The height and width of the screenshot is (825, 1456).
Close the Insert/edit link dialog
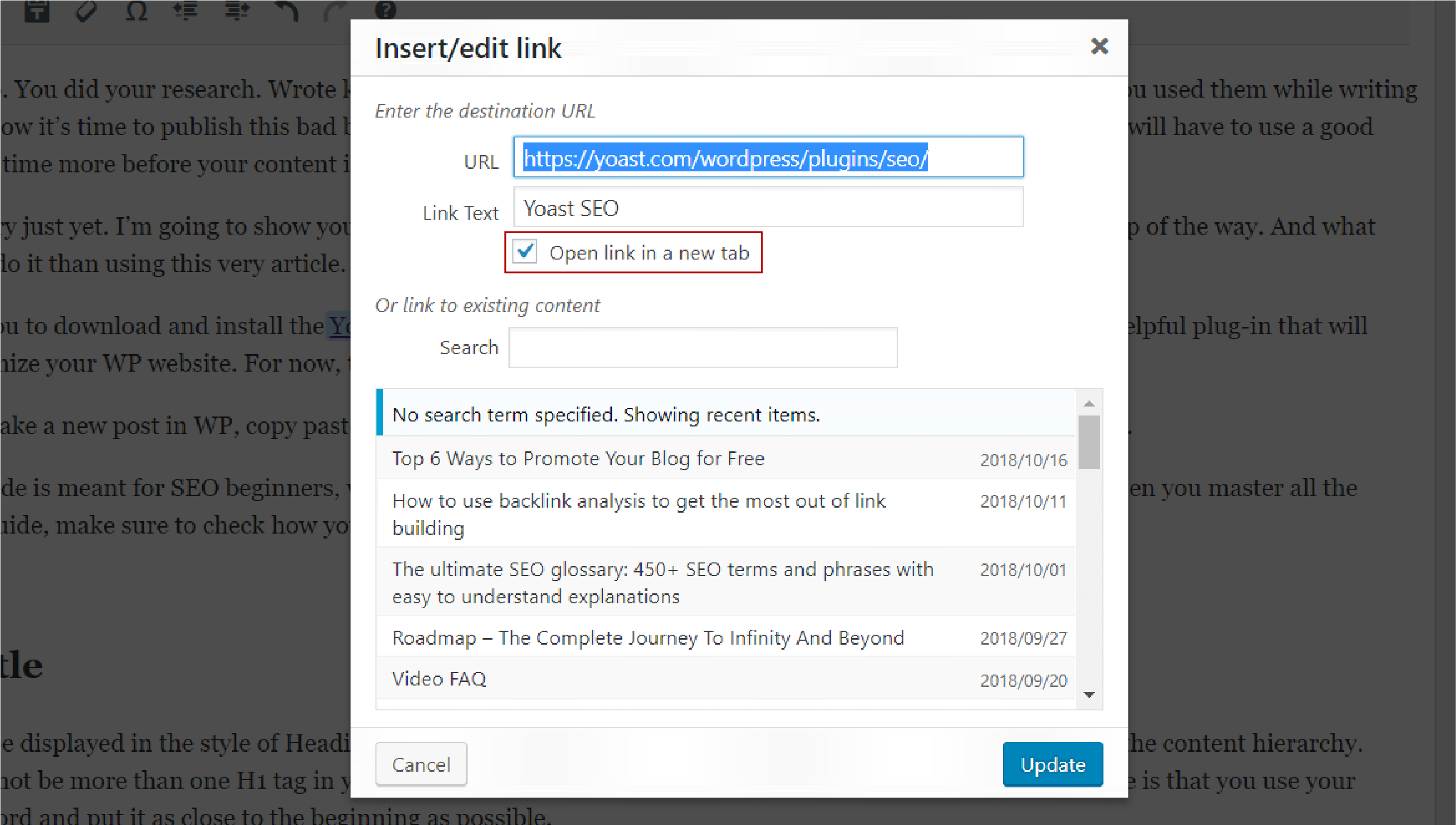pos(1099,46)
